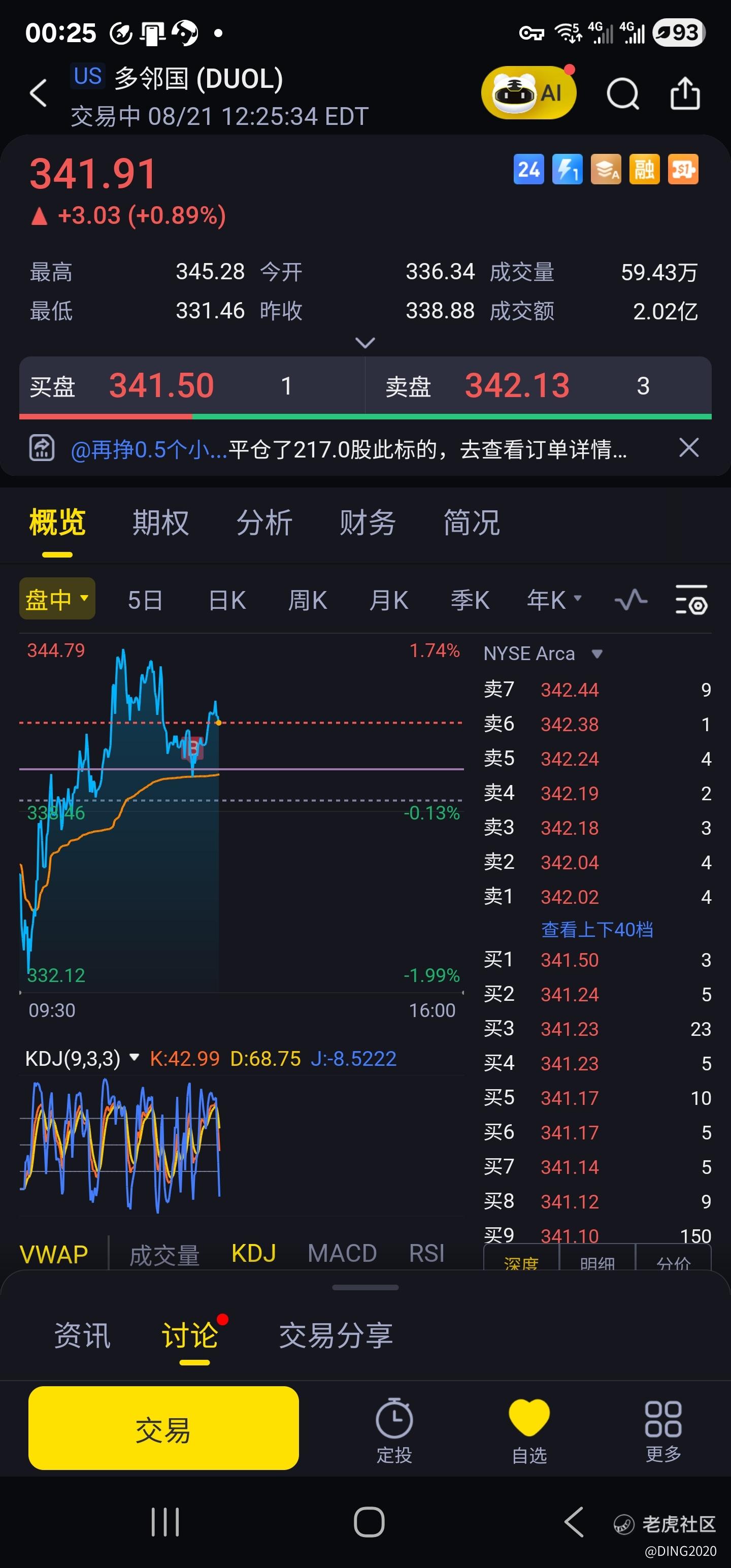
Task: Switch to the 财务 tab
Action: (x=368, y=523)
